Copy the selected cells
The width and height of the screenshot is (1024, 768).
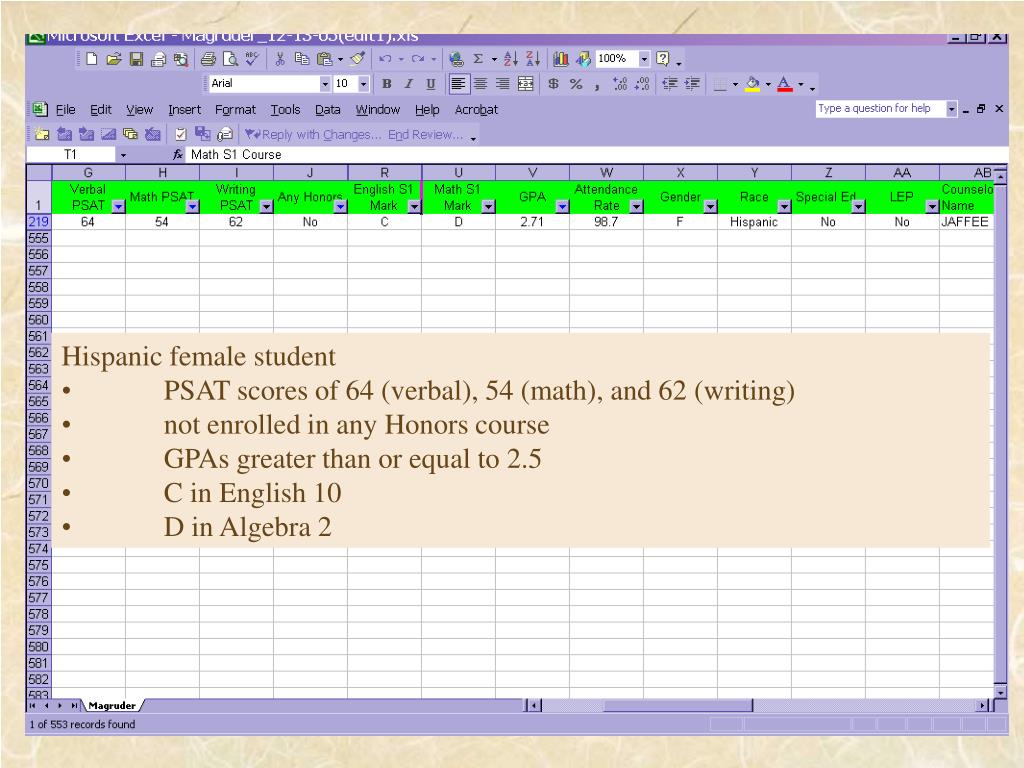click(x=302, y=59)
